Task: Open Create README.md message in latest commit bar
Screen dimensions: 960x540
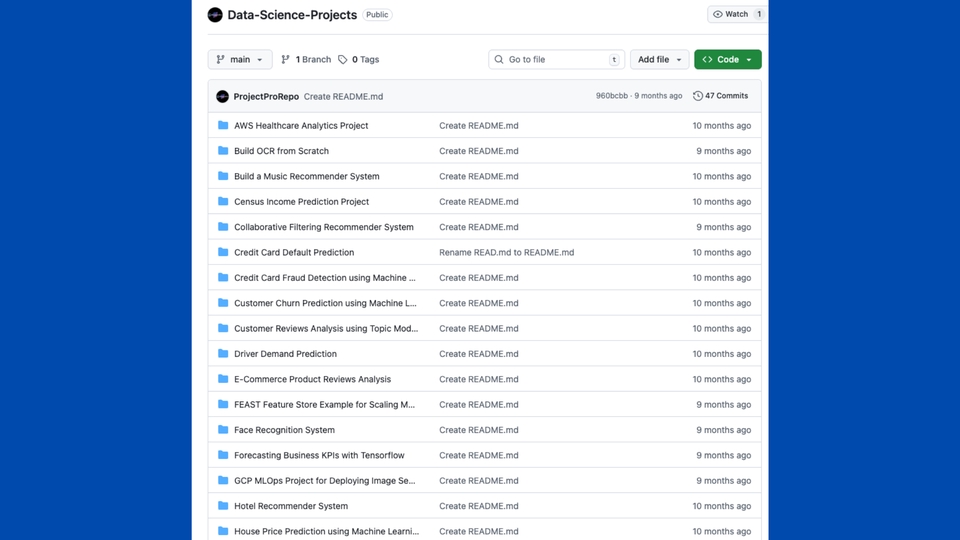Action: 343,97
